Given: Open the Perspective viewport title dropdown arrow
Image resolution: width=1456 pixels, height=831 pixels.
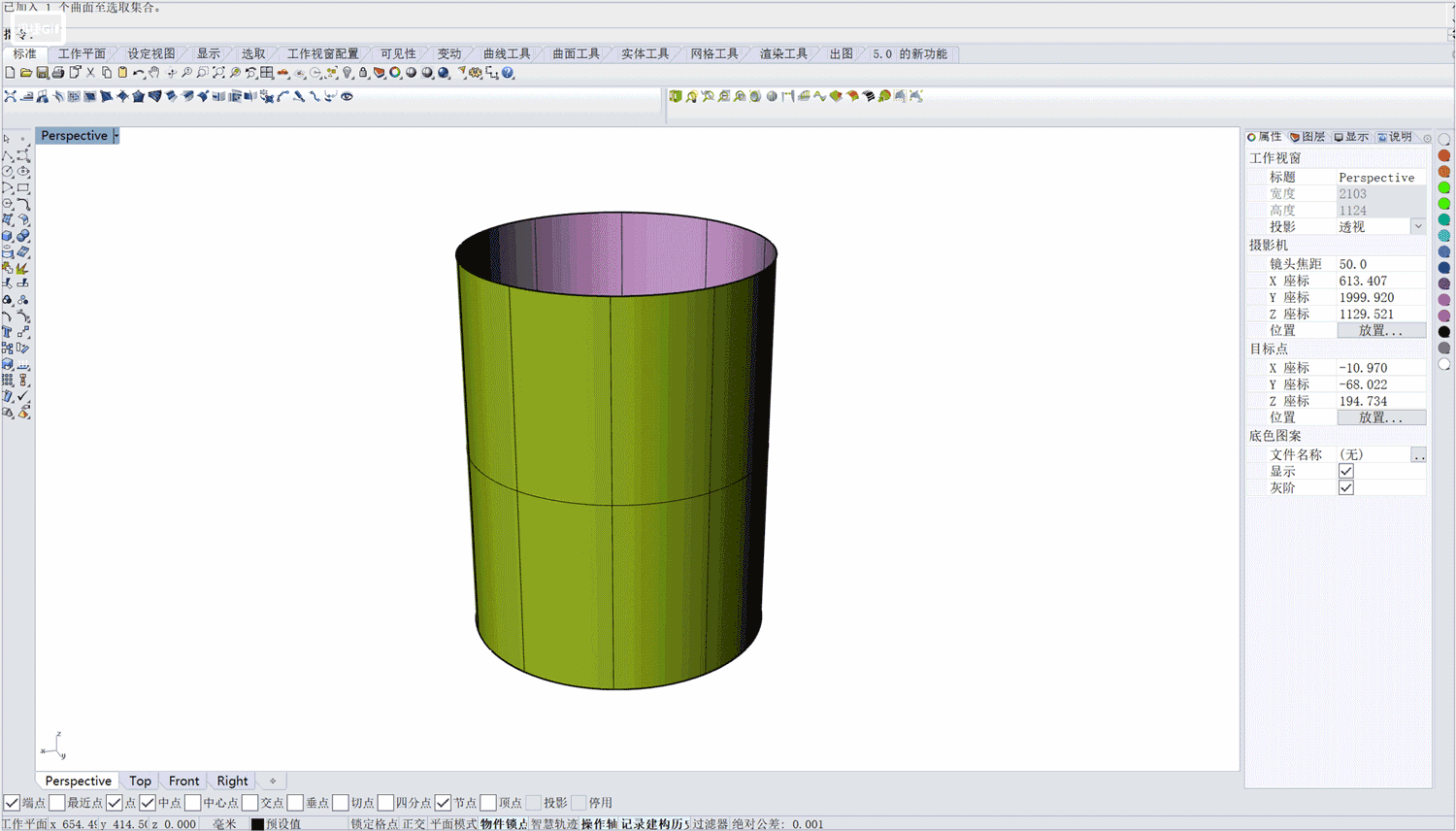Looking at the screenshot, I should [116, 136].
